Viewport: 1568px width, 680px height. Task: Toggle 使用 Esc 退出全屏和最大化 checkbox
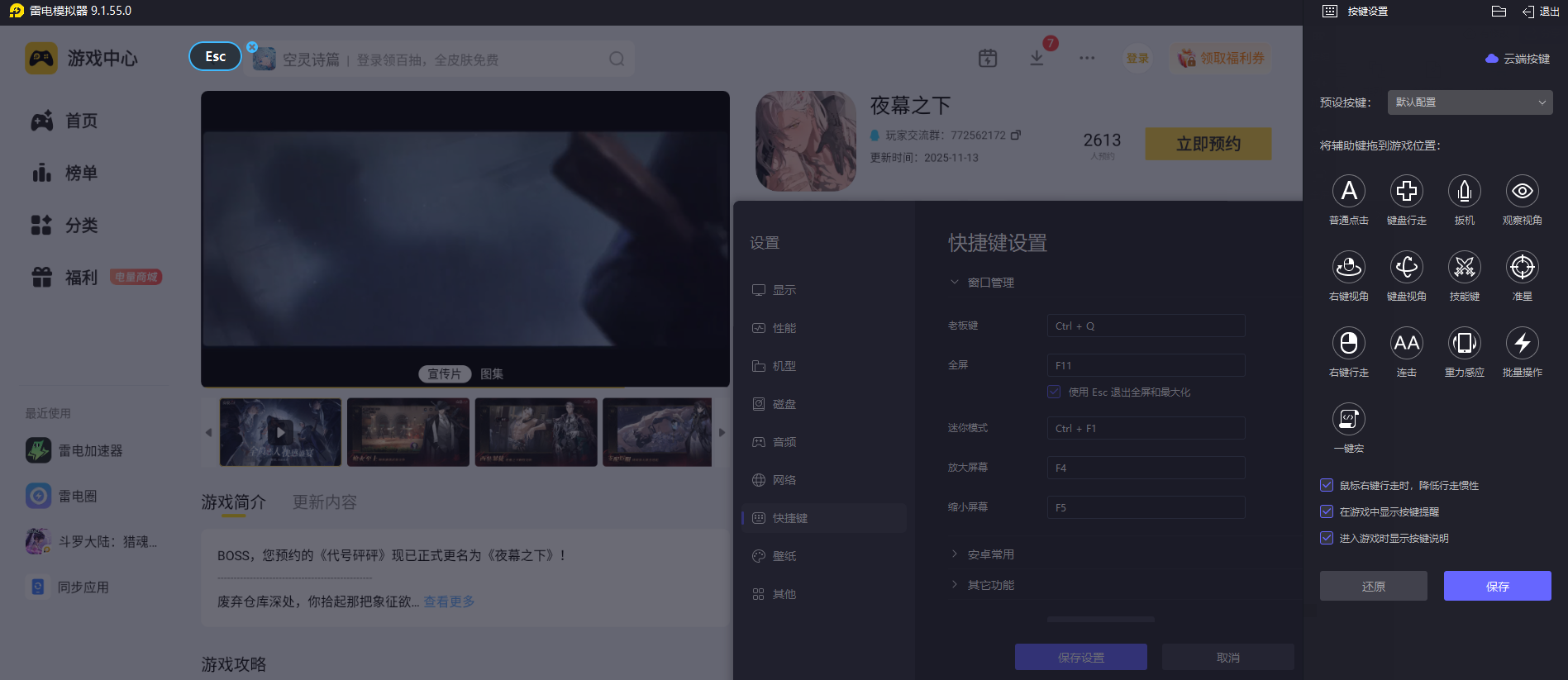coord(1054,392)
